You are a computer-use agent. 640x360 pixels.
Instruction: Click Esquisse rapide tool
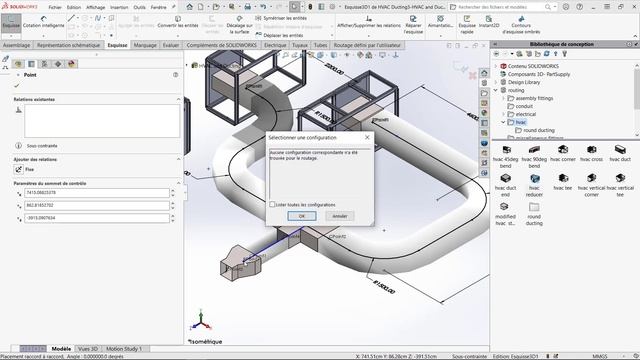[x=467, y=25]
